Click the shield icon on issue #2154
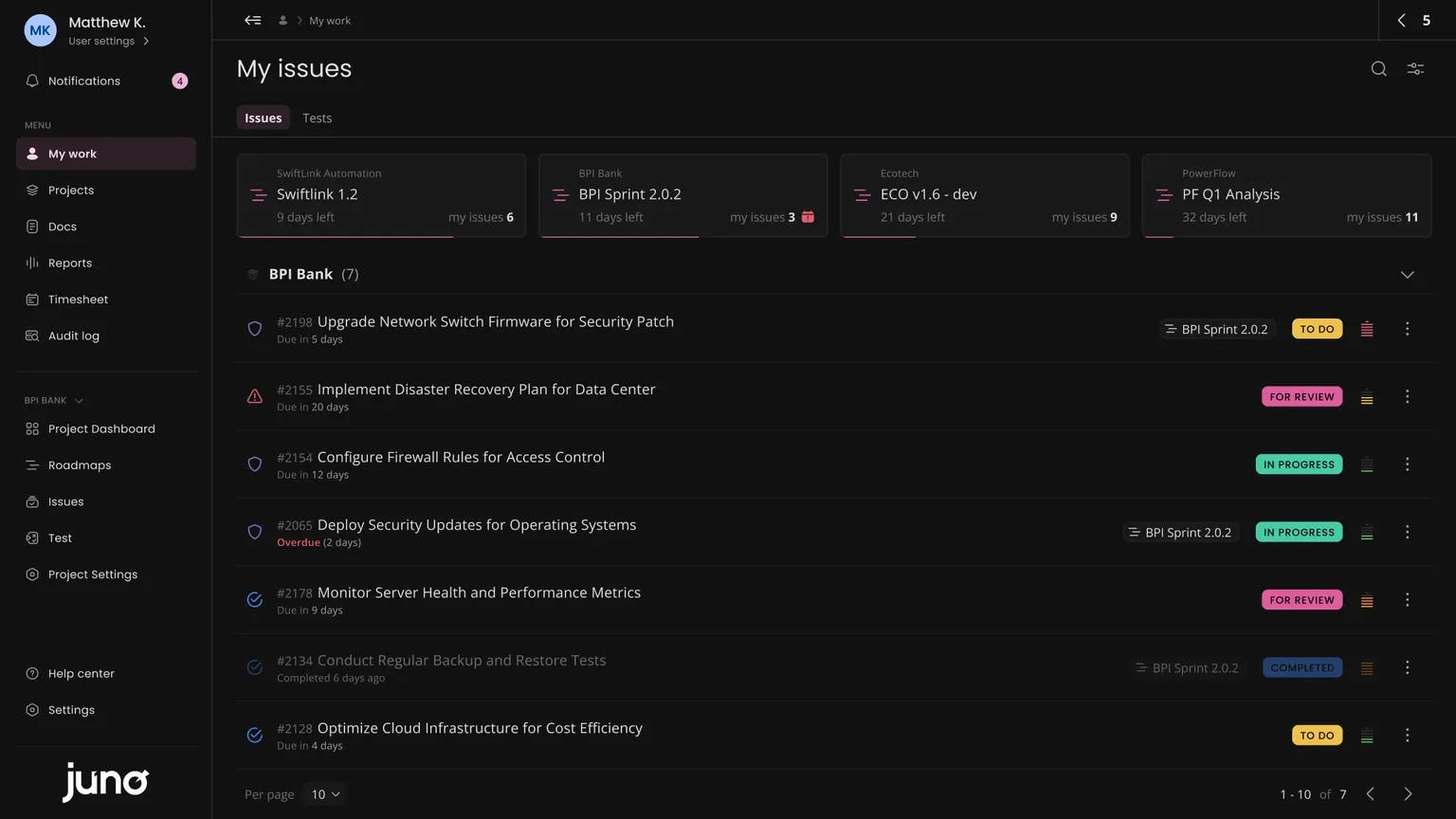Screen dimensions: 1456x819 [x=254, y=464]
